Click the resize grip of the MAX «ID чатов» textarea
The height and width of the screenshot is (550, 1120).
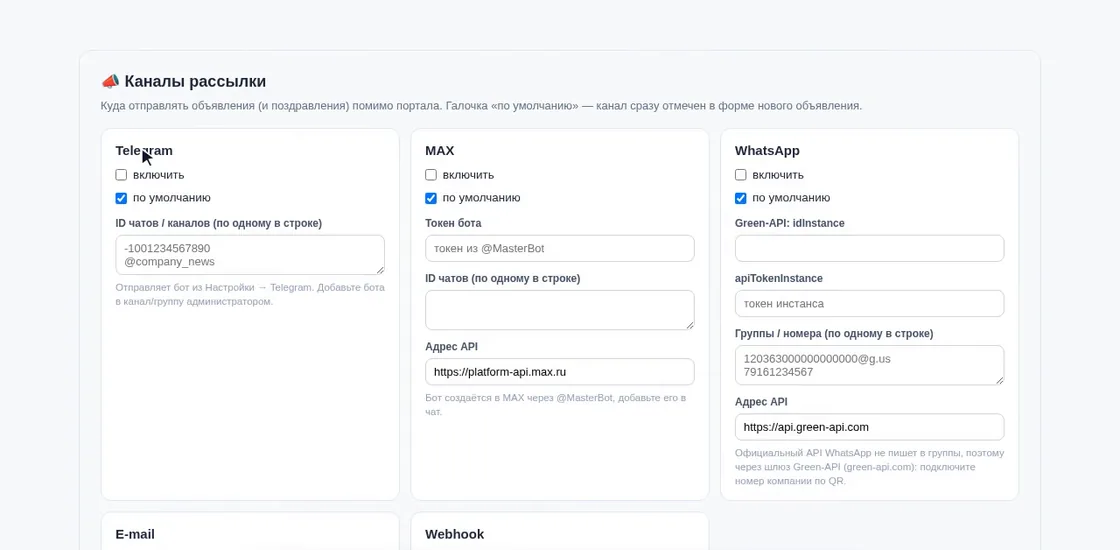click(x=691, y=326)
